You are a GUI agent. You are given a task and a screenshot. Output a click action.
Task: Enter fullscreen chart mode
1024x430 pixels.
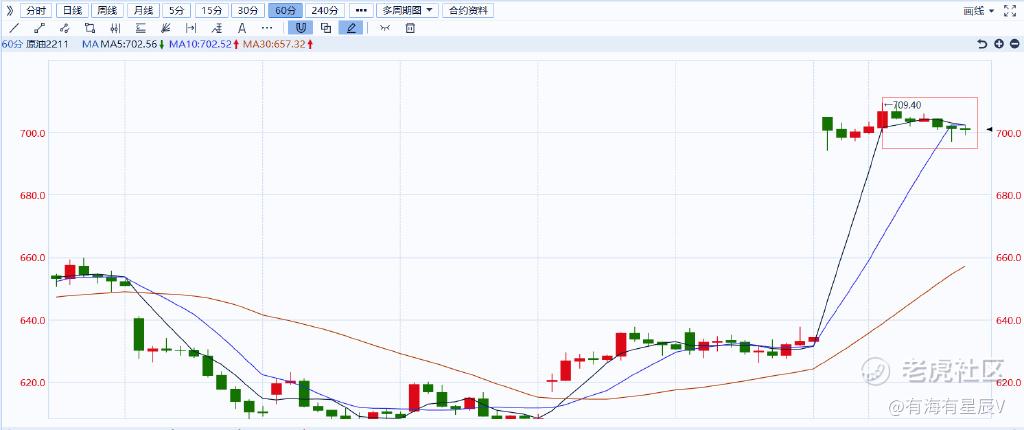click(1010, 10)
